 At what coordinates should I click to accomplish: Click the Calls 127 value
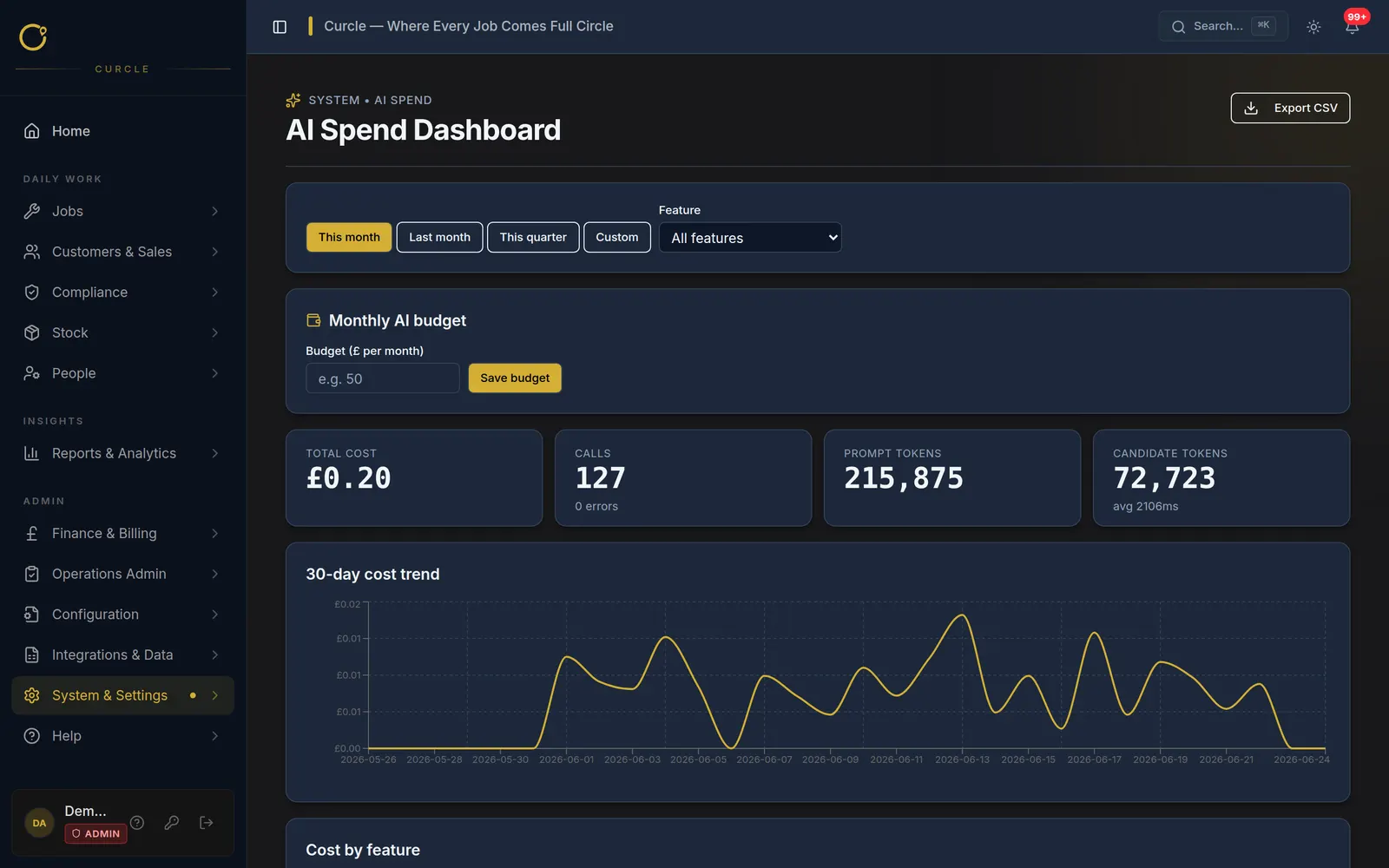600,478
